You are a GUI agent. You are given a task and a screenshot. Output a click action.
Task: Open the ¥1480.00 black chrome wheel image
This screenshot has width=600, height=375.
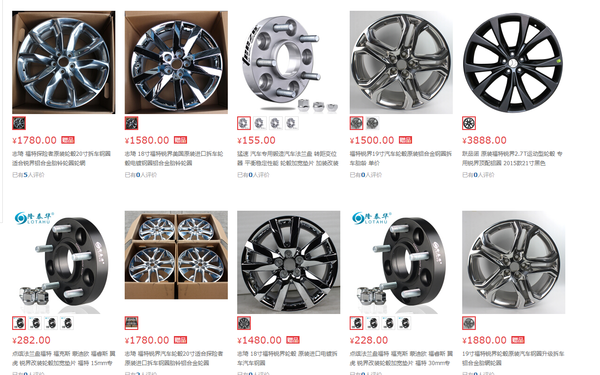[289, 262]
